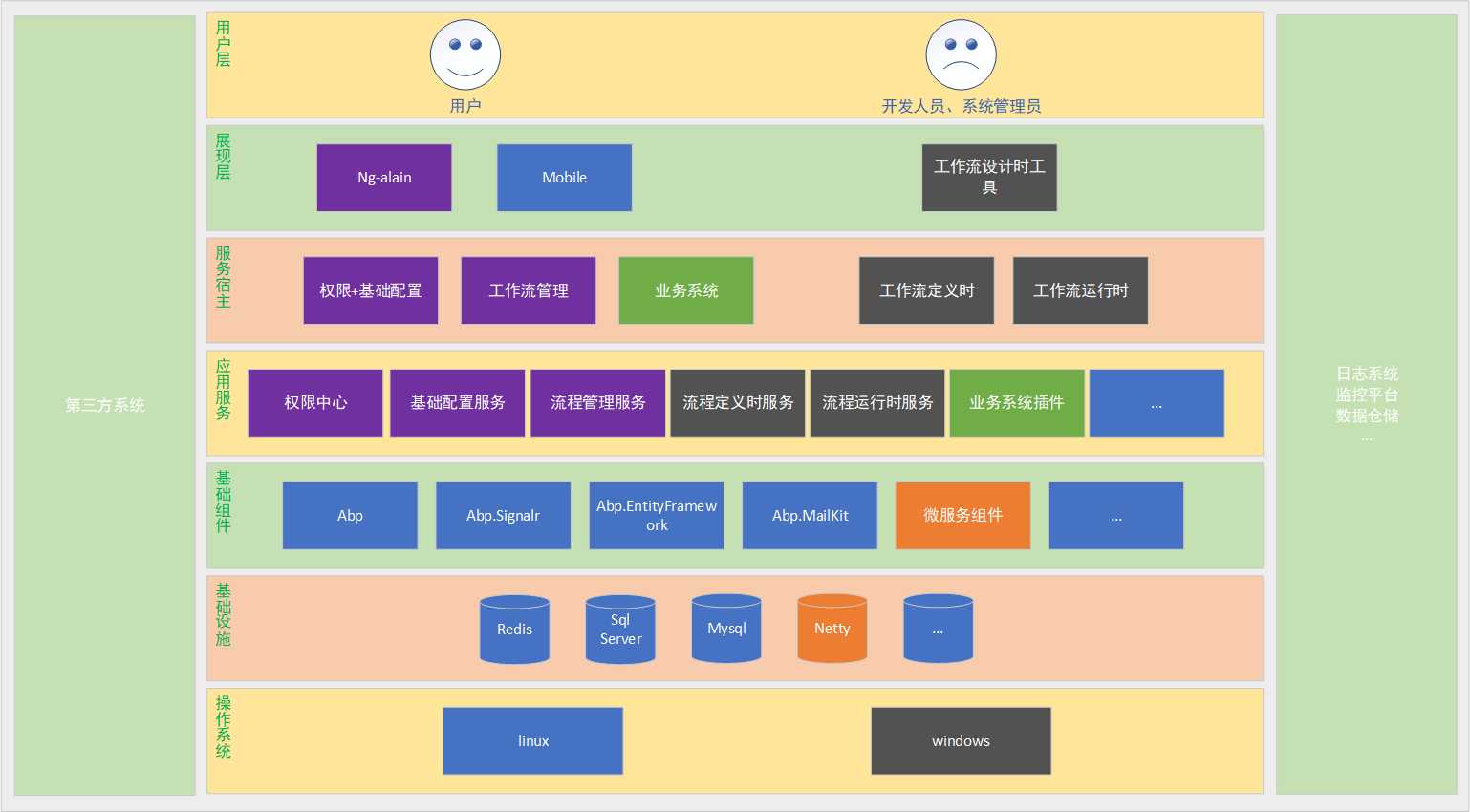Click the smiling face user icon

[x=465, y=55]
